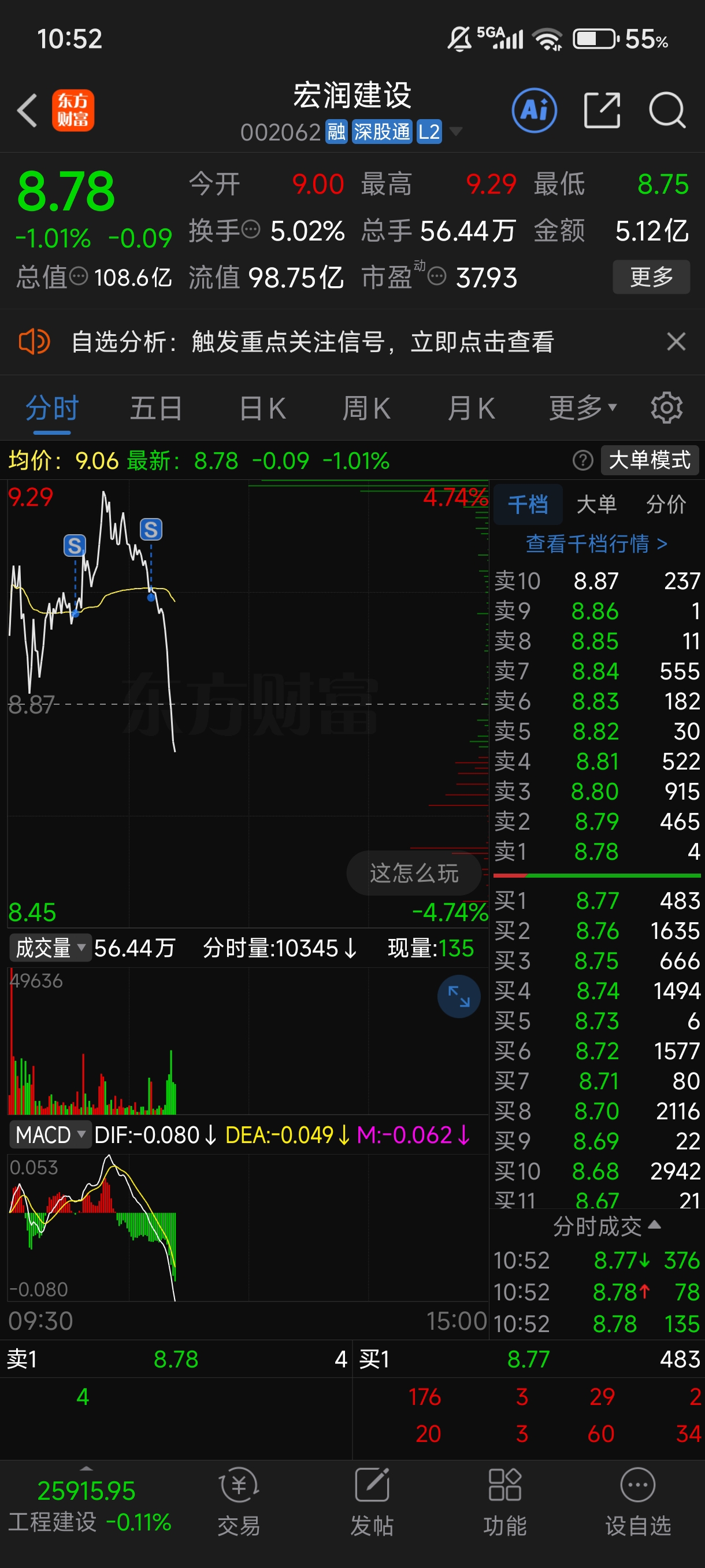Screen dimensions: 705x1568
Task: Open 更多 quote details button
Action: pos(651,277)
